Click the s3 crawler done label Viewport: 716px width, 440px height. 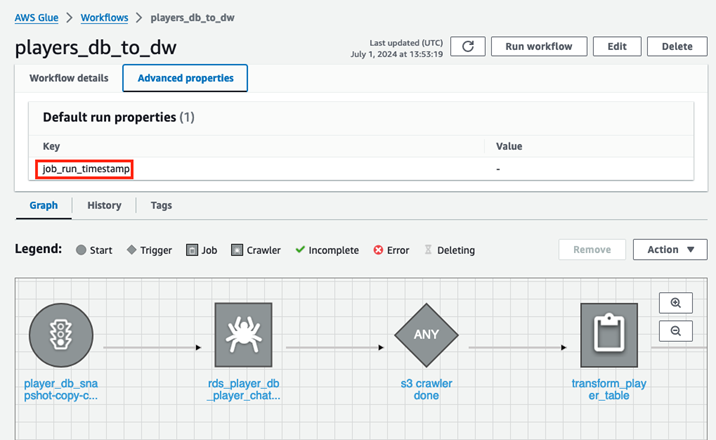pos(426,390)
